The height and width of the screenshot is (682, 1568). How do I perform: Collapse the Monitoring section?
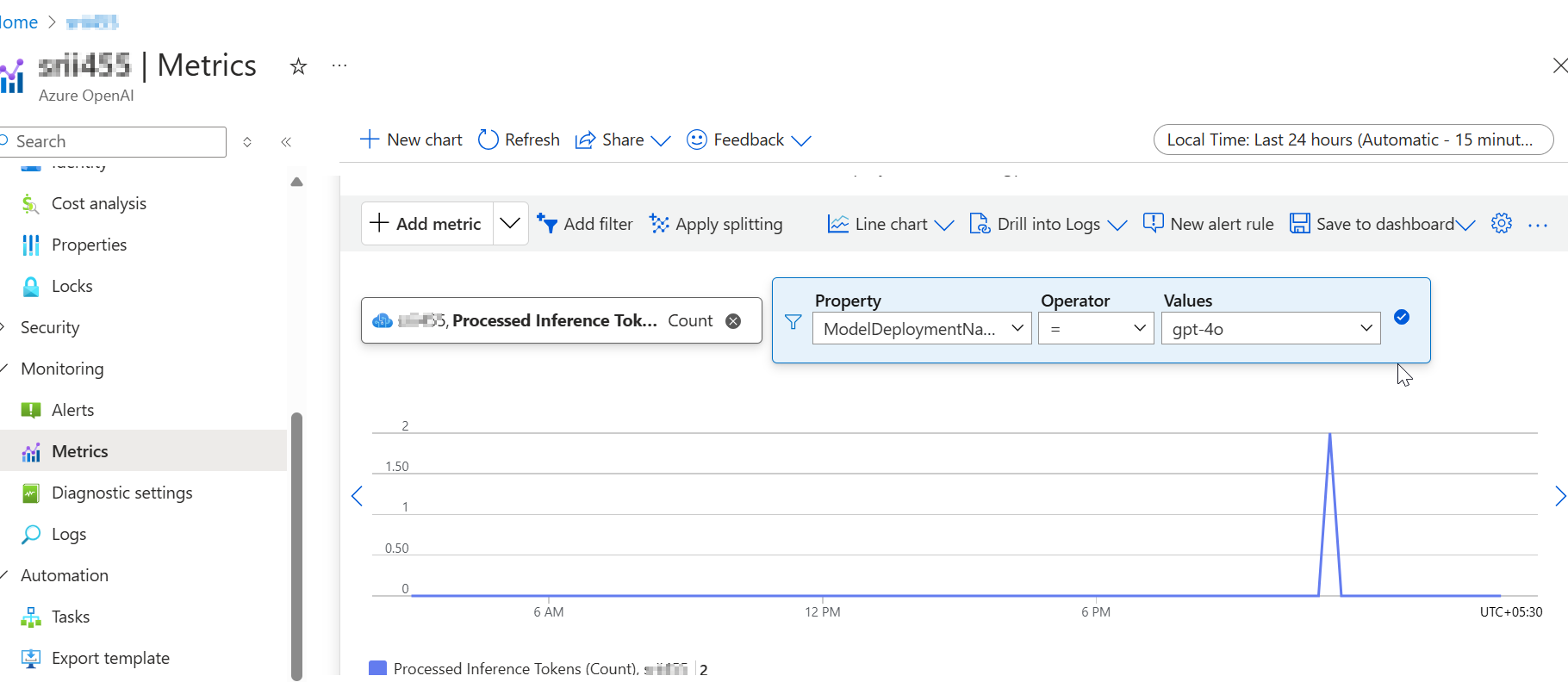click(x=62, y=369)
